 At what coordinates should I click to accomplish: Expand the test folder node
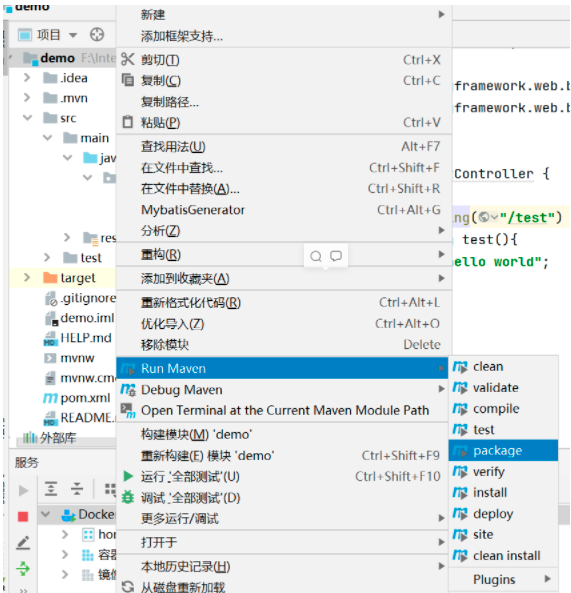pyautogui.click(x=47, y=258)
